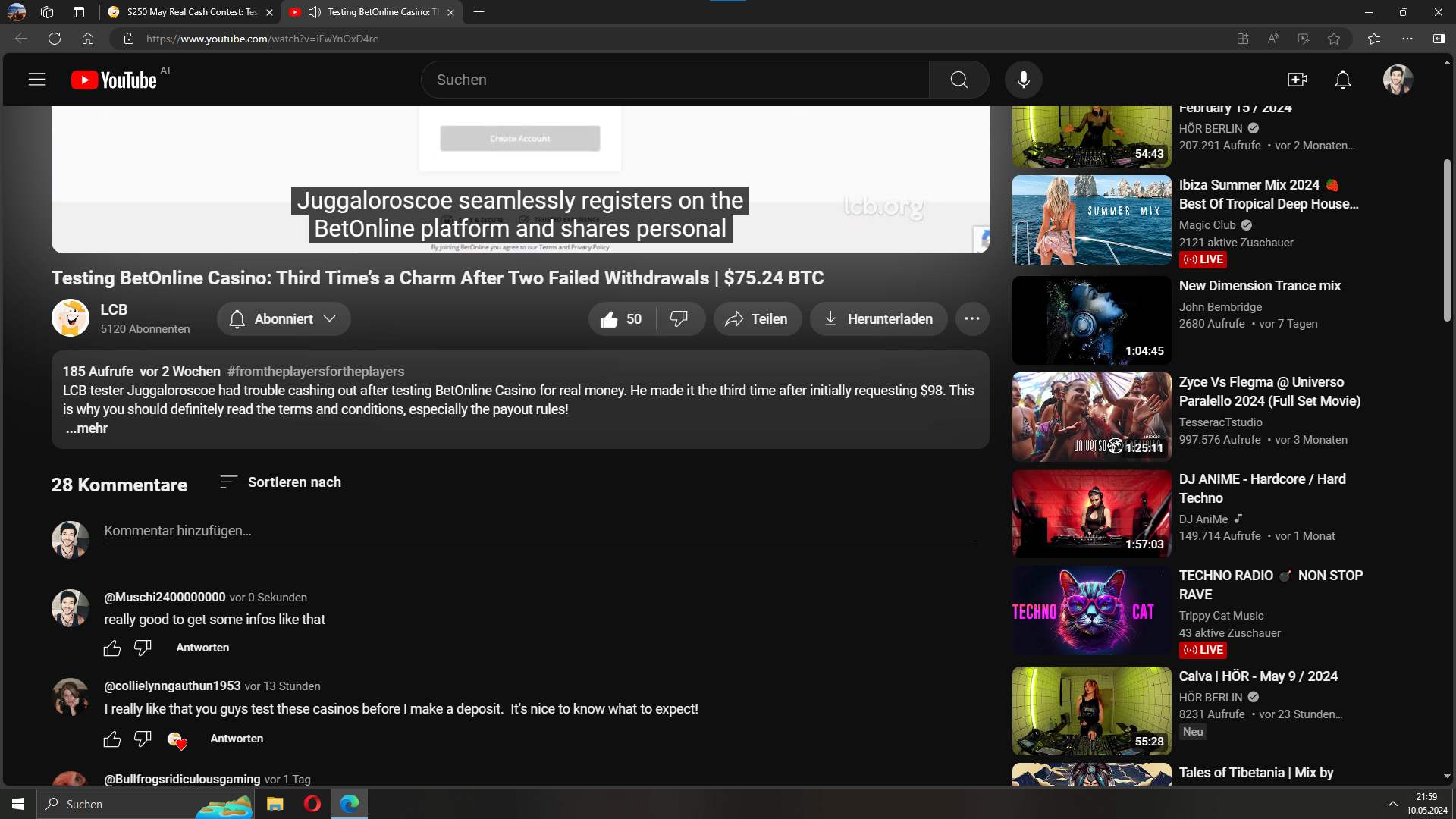Open YouTube notifications bell
The width and height of the screenshot is (1456, 819).
1343,80
